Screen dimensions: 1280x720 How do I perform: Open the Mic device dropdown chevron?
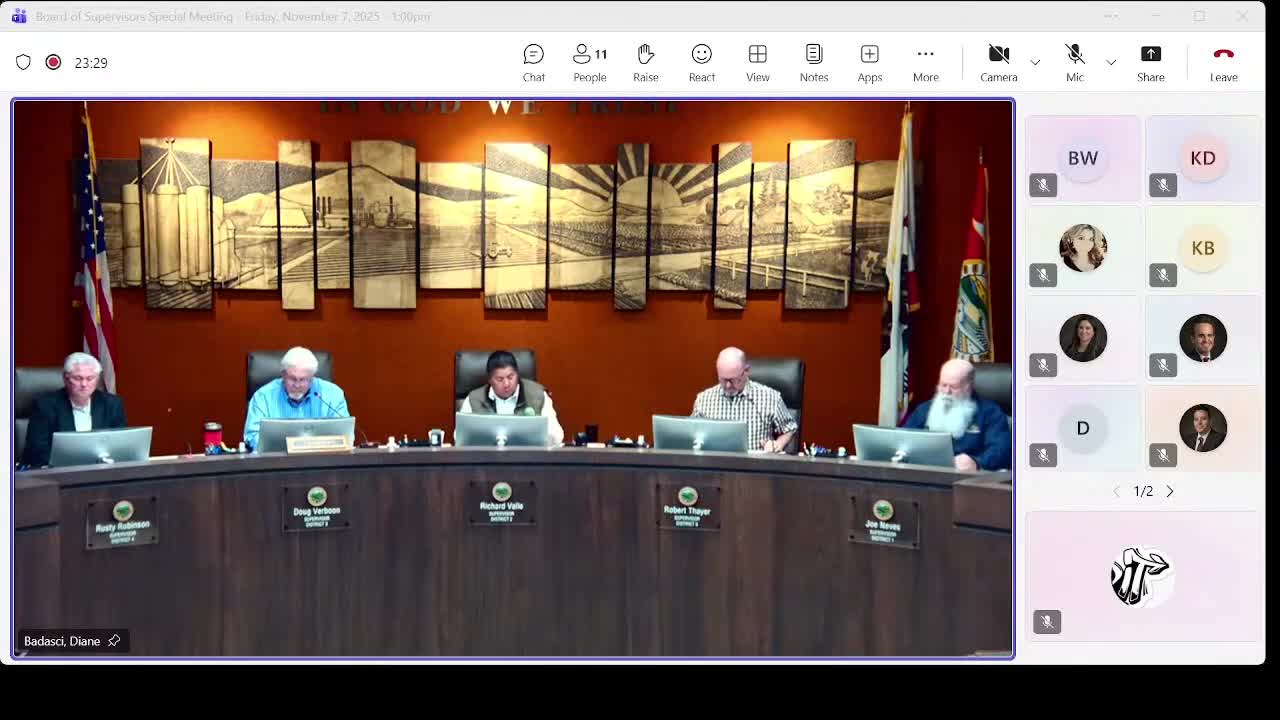point(1111,62)
